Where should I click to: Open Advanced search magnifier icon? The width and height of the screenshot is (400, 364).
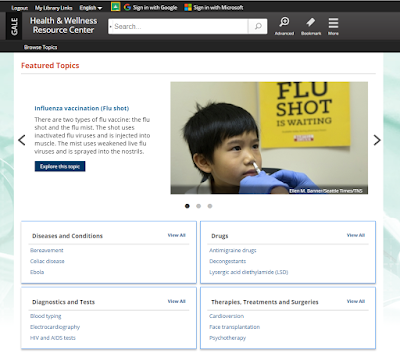pos(284,22)
